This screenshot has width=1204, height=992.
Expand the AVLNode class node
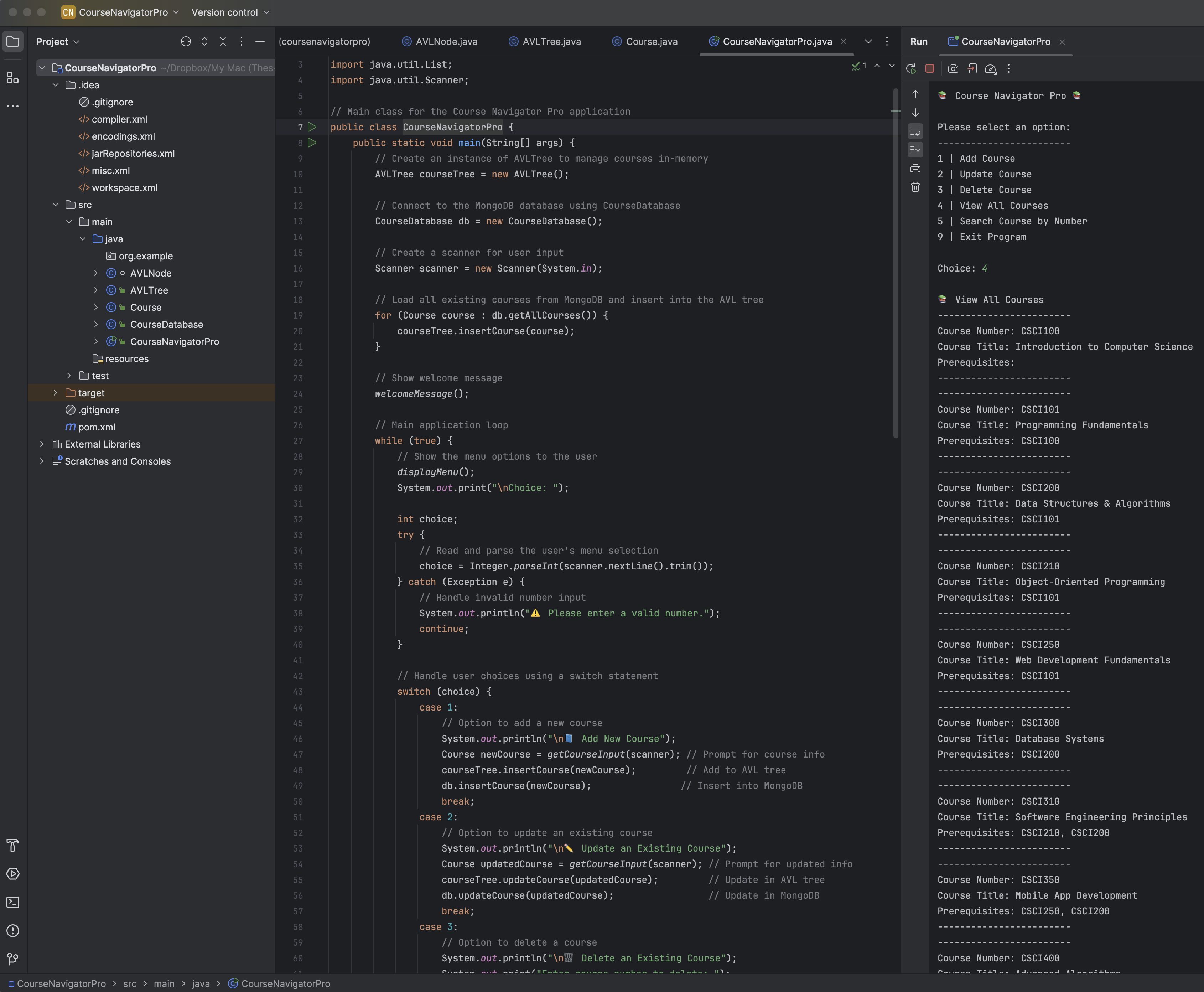(x=96, y=273)
